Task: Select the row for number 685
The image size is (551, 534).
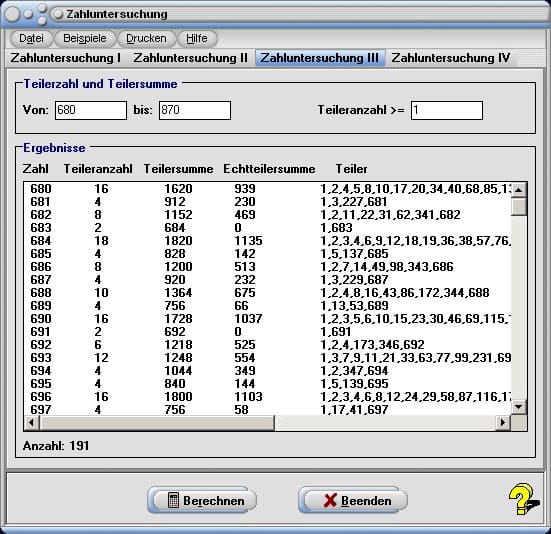Action: click(x=268, y=254)
